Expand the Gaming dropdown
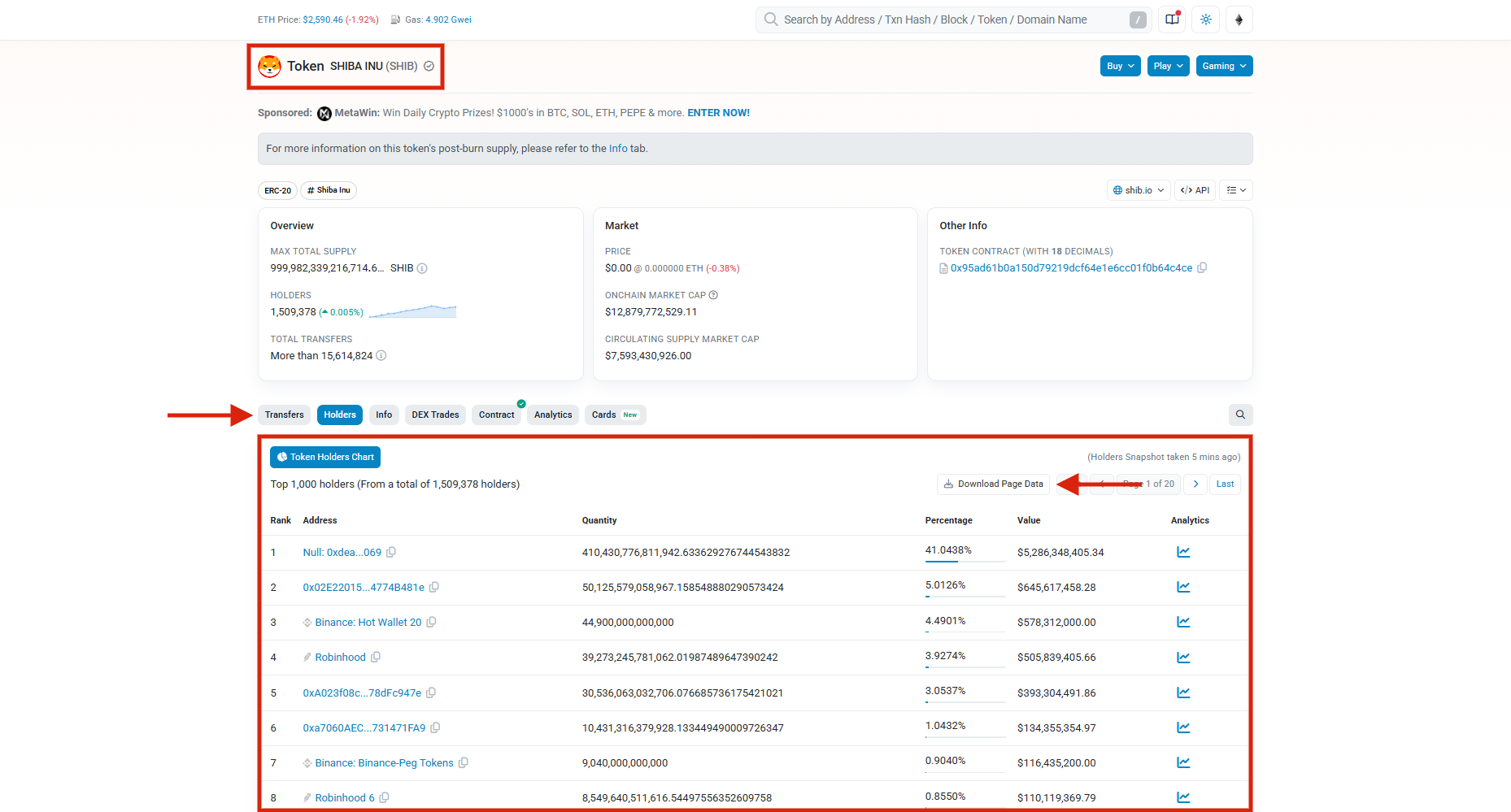This screenshot has height=812, width=1511. click(1224, 66)
